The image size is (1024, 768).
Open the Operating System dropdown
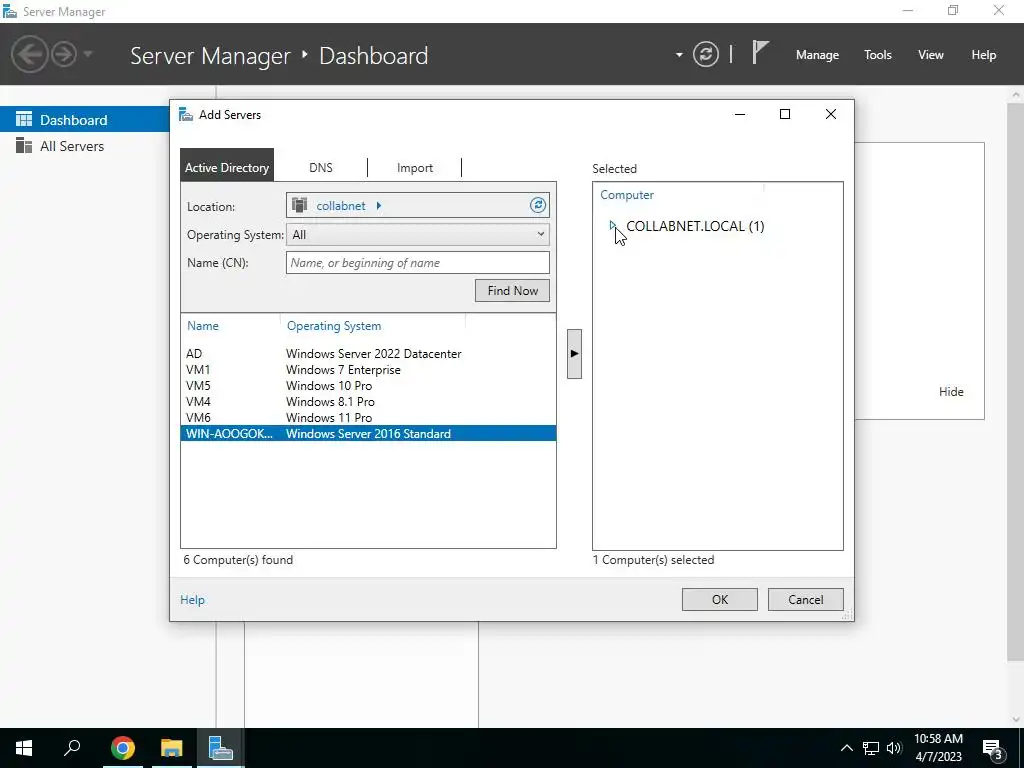417,234
